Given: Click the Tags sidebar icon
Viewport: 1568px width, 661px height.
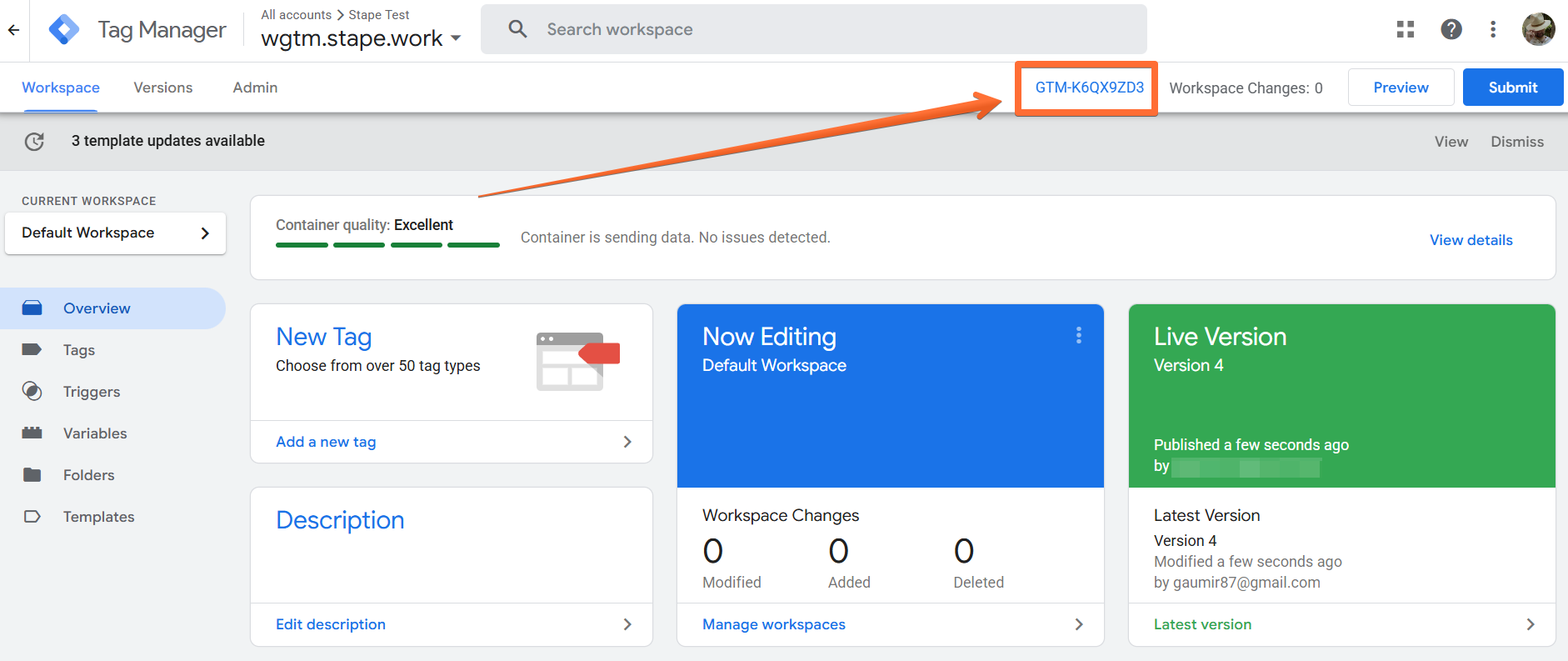Looking at the screenshot, I should pyautogui.click(x=32, y=350).
